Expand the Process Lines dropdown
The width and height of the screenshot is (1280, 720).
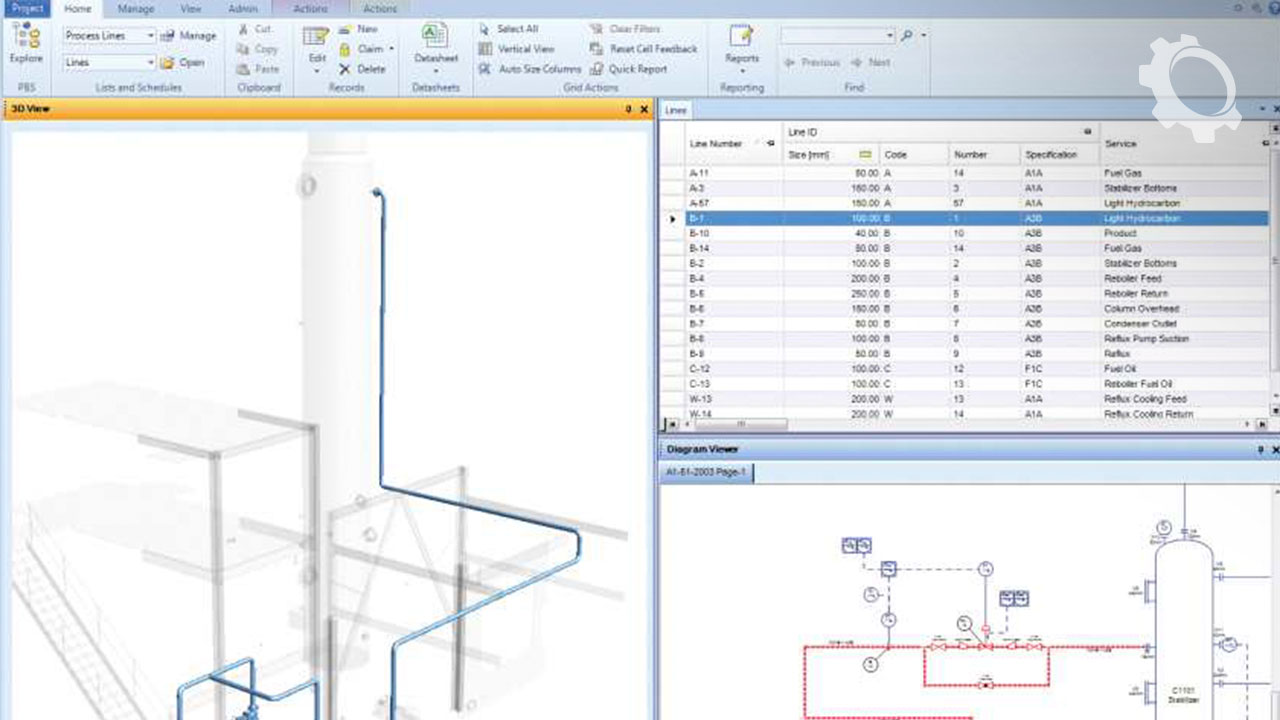click(151, 36)
